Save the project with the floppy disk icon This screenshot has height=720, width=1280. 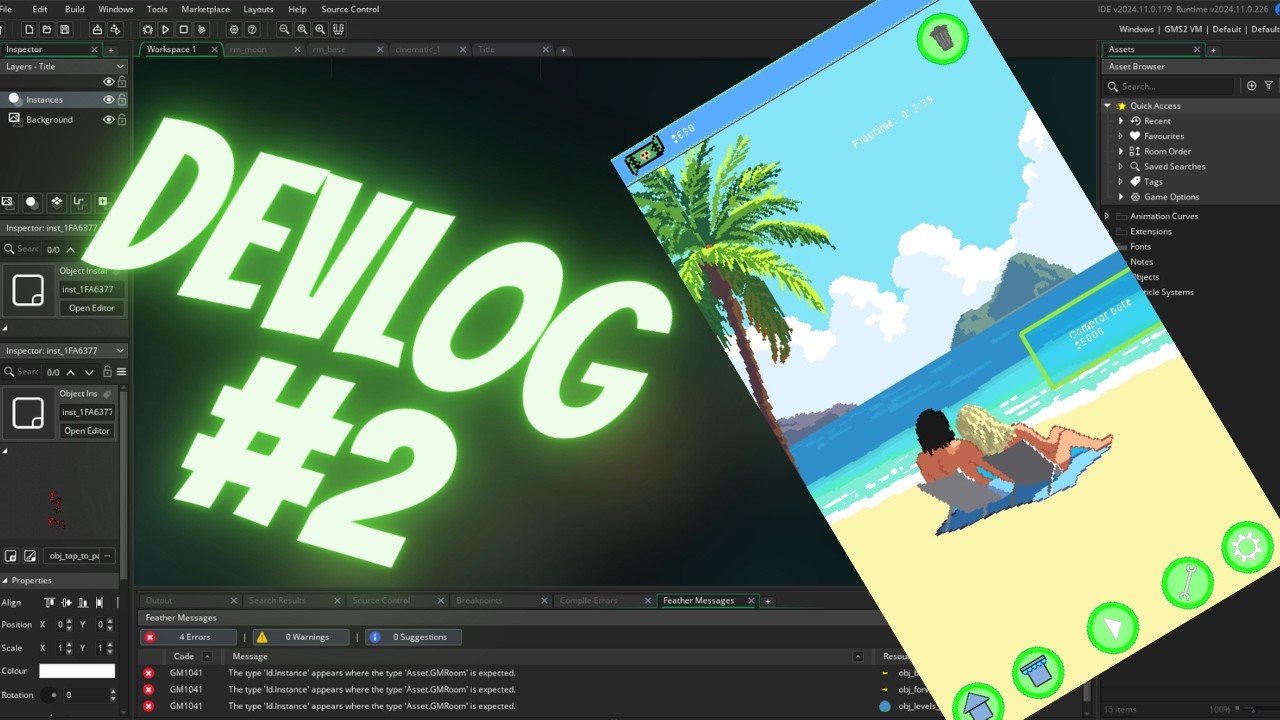point(63,30)
